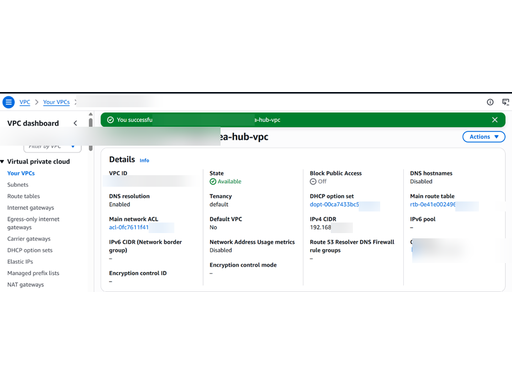This screenshot has height=384, width=512.
Task: Click the Info link beside Details
Action: 144,160
